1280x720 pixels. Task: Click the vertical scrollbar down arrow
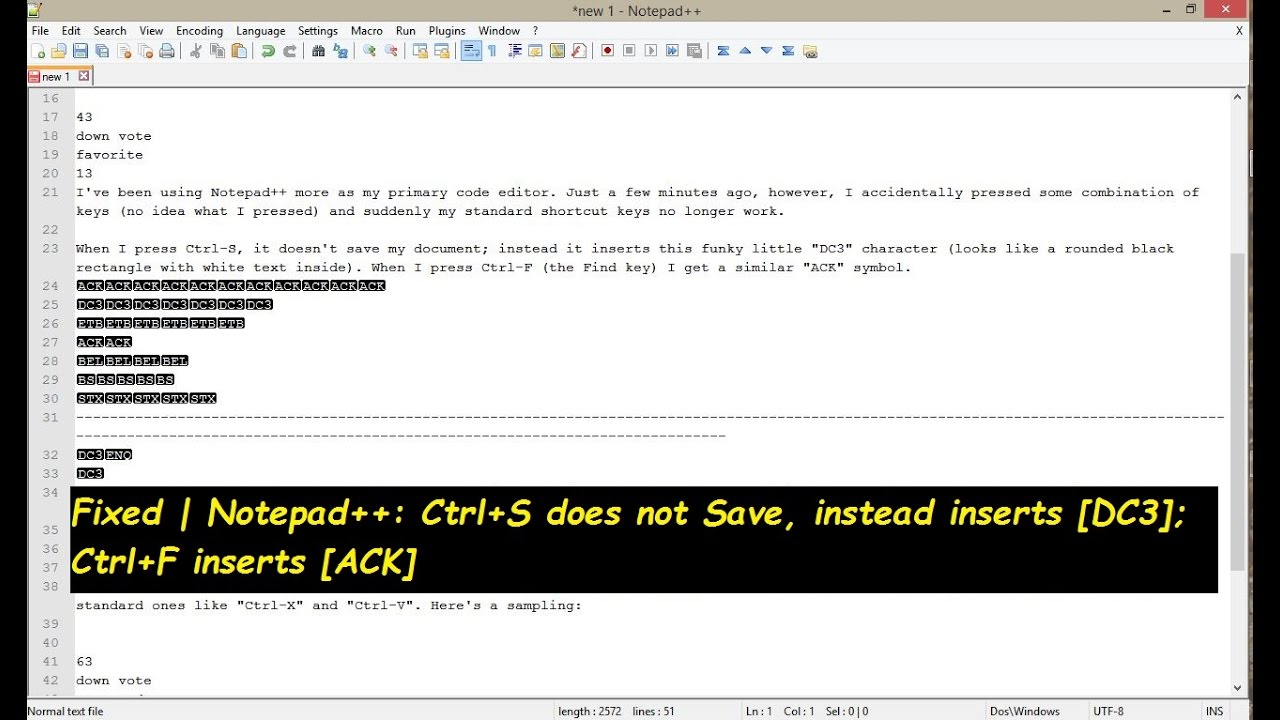coord(1237,688)
